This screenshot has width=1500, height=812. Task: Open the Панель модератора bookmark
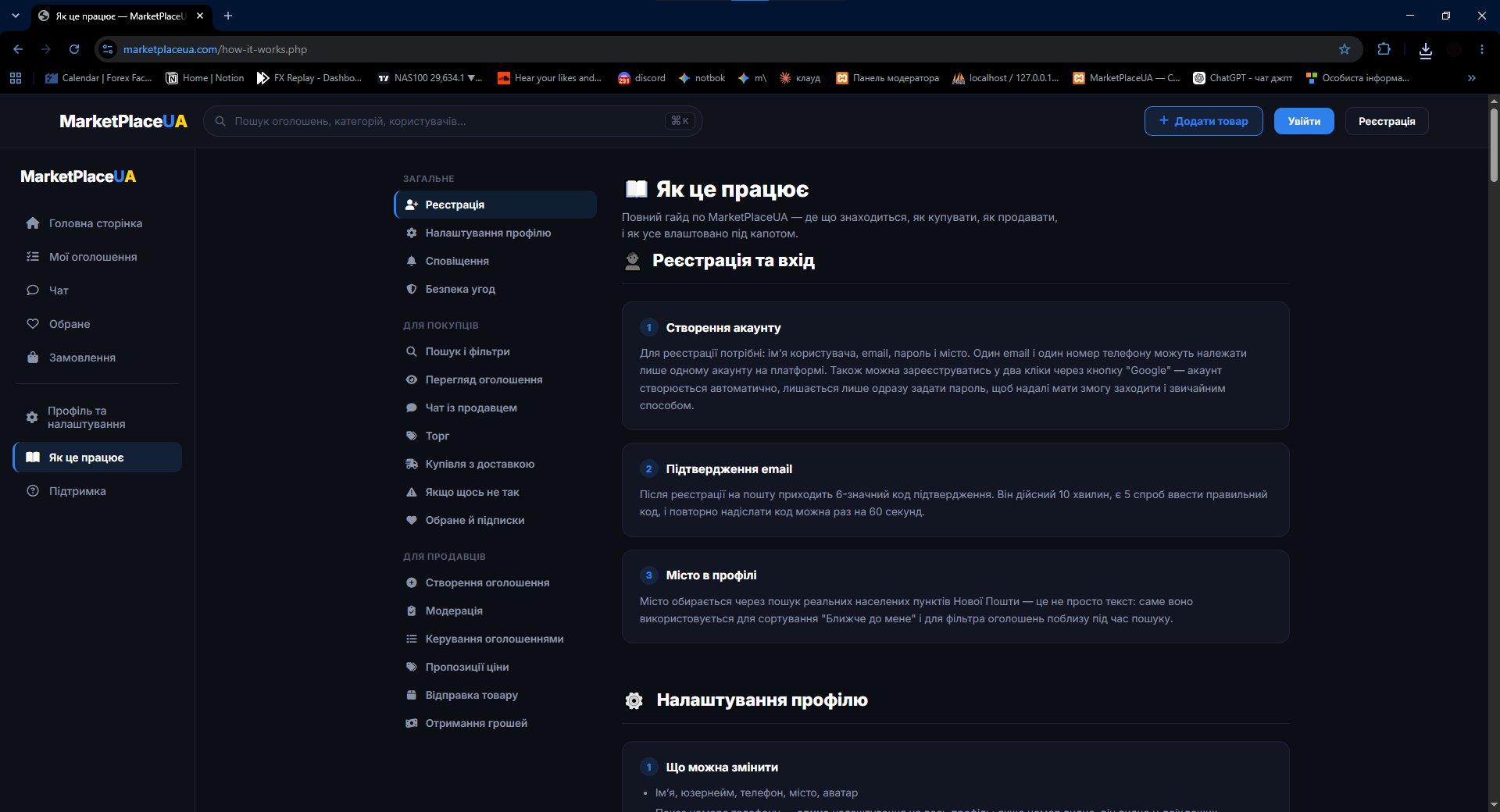tap(887, 78)
